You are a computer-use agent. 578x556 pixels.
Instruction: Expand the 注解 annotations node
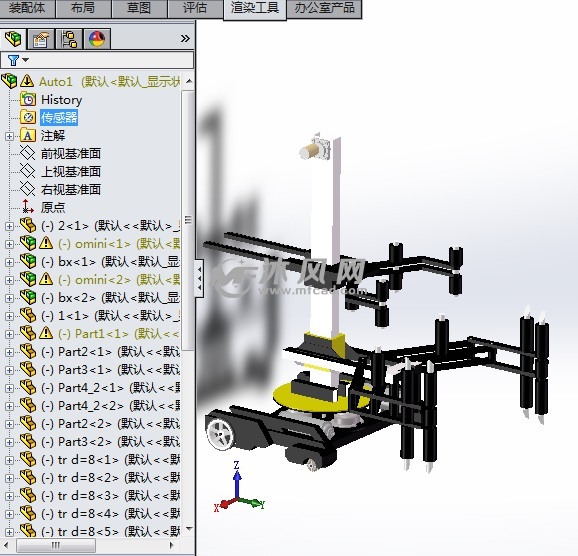9,136
